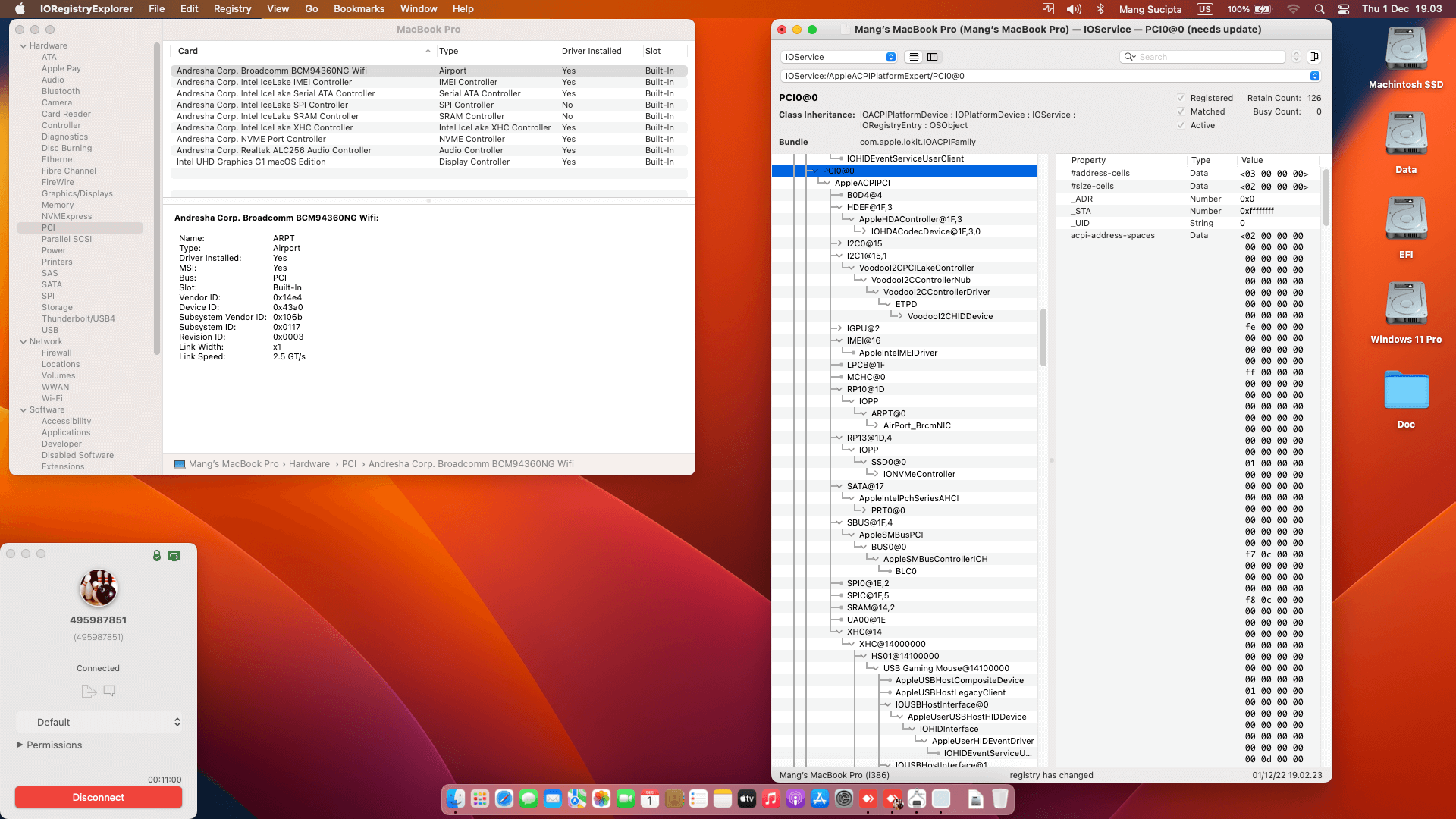Open Photos from the Dock

601,799
